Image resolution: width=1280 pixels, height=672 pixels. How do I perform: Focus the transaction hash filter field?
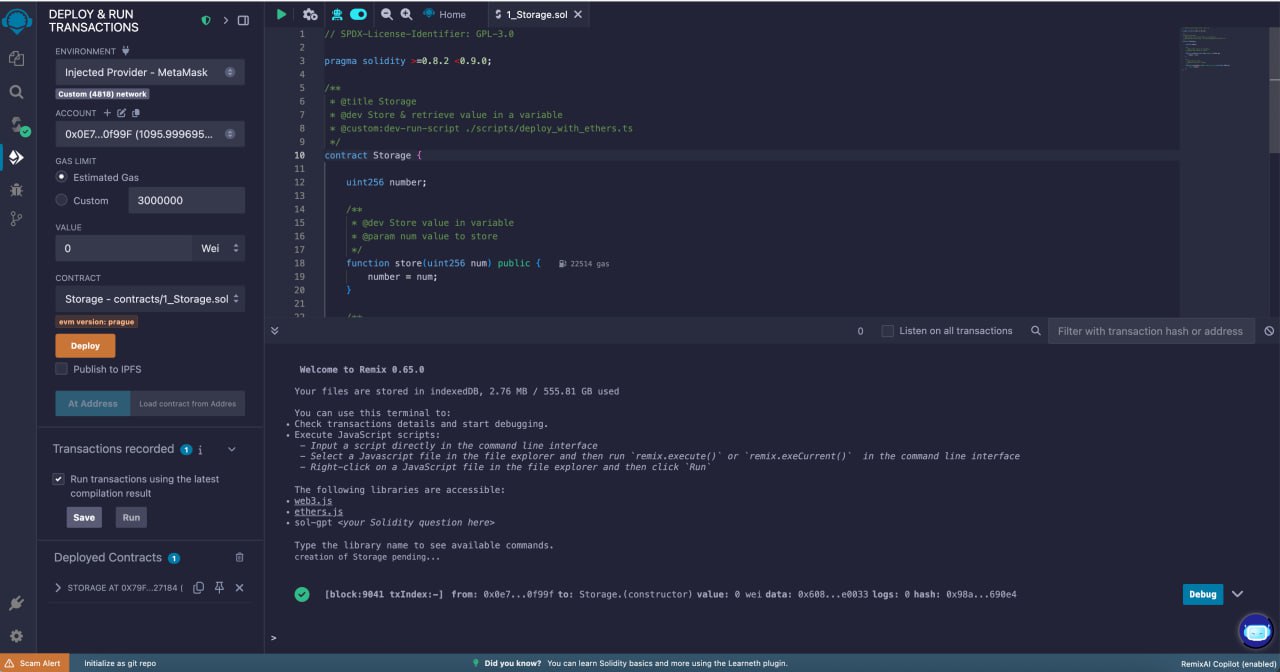(1150, 331)
